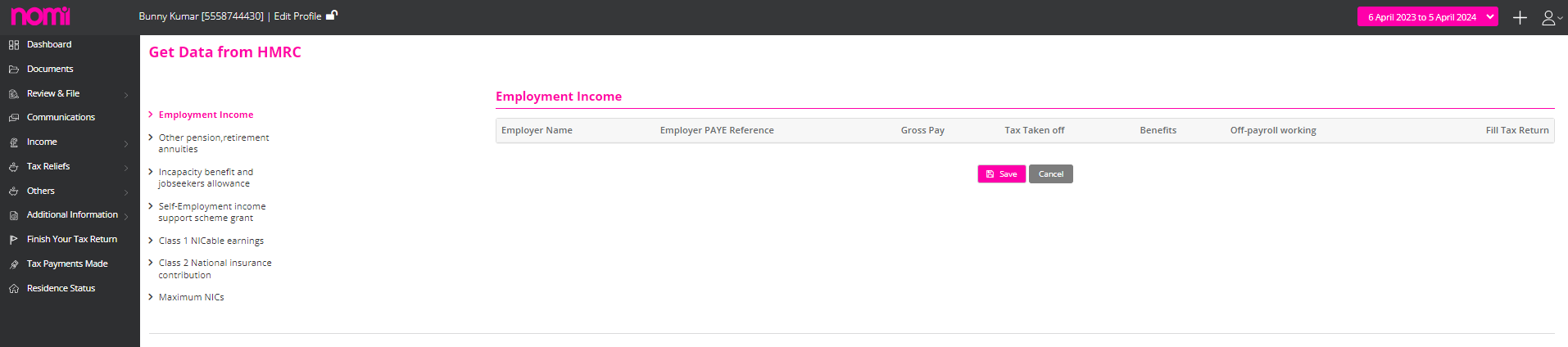1568x347 pixels.
Task: Expand the Tax Reliefs submenu arrow
Action: click(126, 168)
